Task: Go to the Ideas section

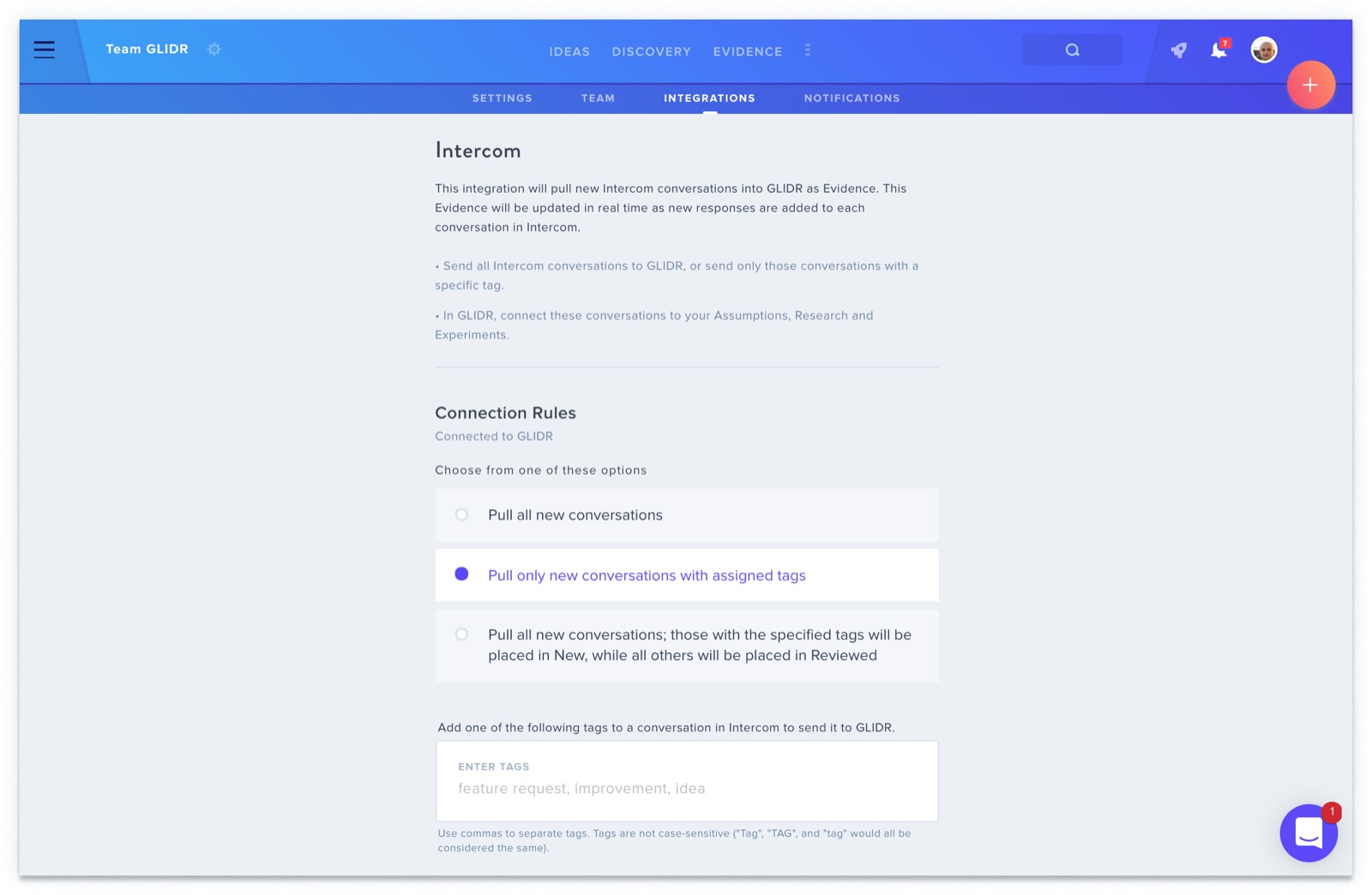Action: (x=569, y=51)
